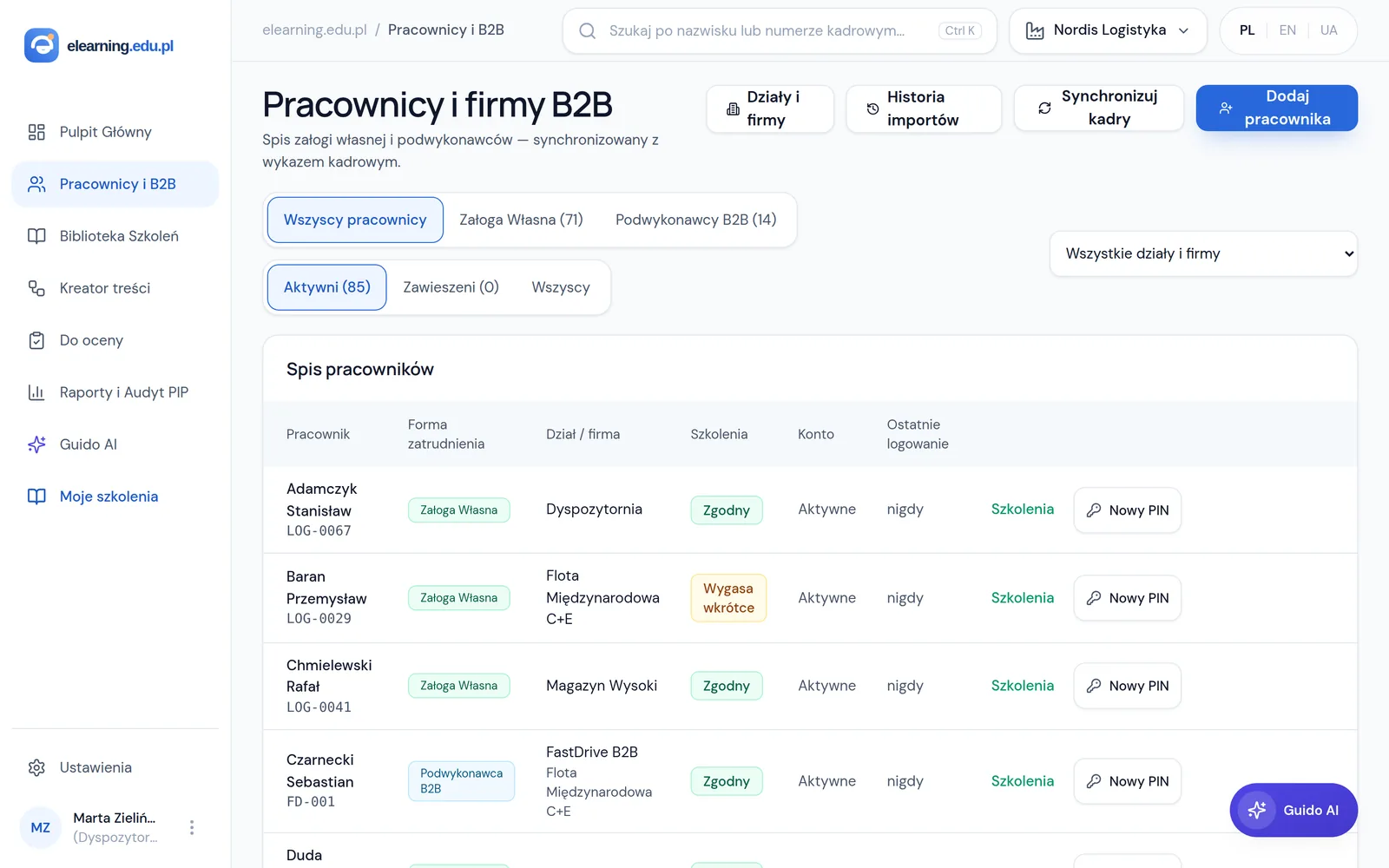Screen dimensions: 1389x868
Task: Open the Wszystkie działy i firmy dropdown
Action: pyautogui.click(x=1203, y=253)
